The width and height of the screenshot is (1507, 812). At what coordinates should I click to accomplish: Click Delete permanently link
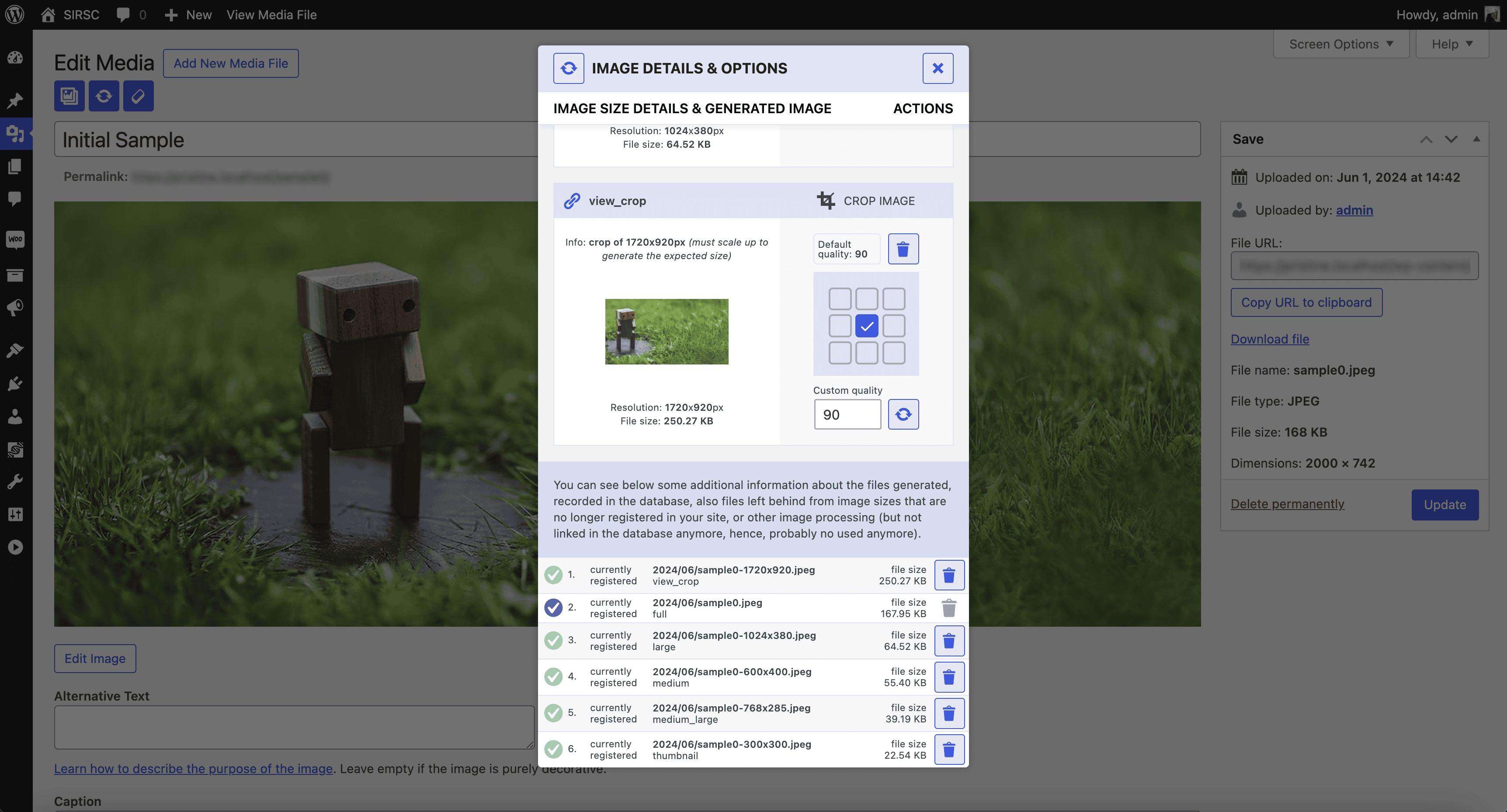[x=1288, y=504]
